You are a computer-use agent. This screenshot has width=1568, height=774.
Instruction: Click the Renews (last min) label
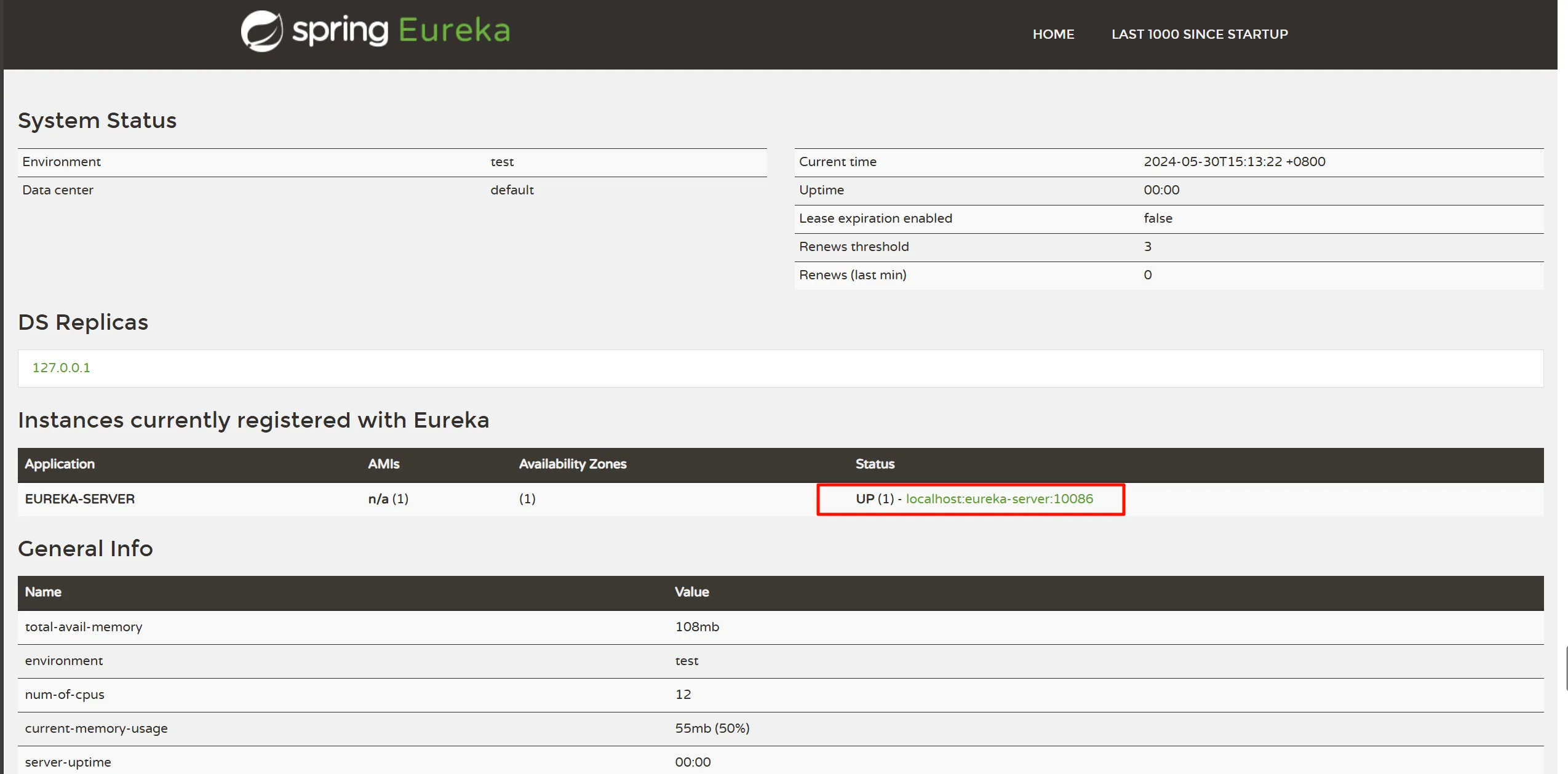pos(853,274)
